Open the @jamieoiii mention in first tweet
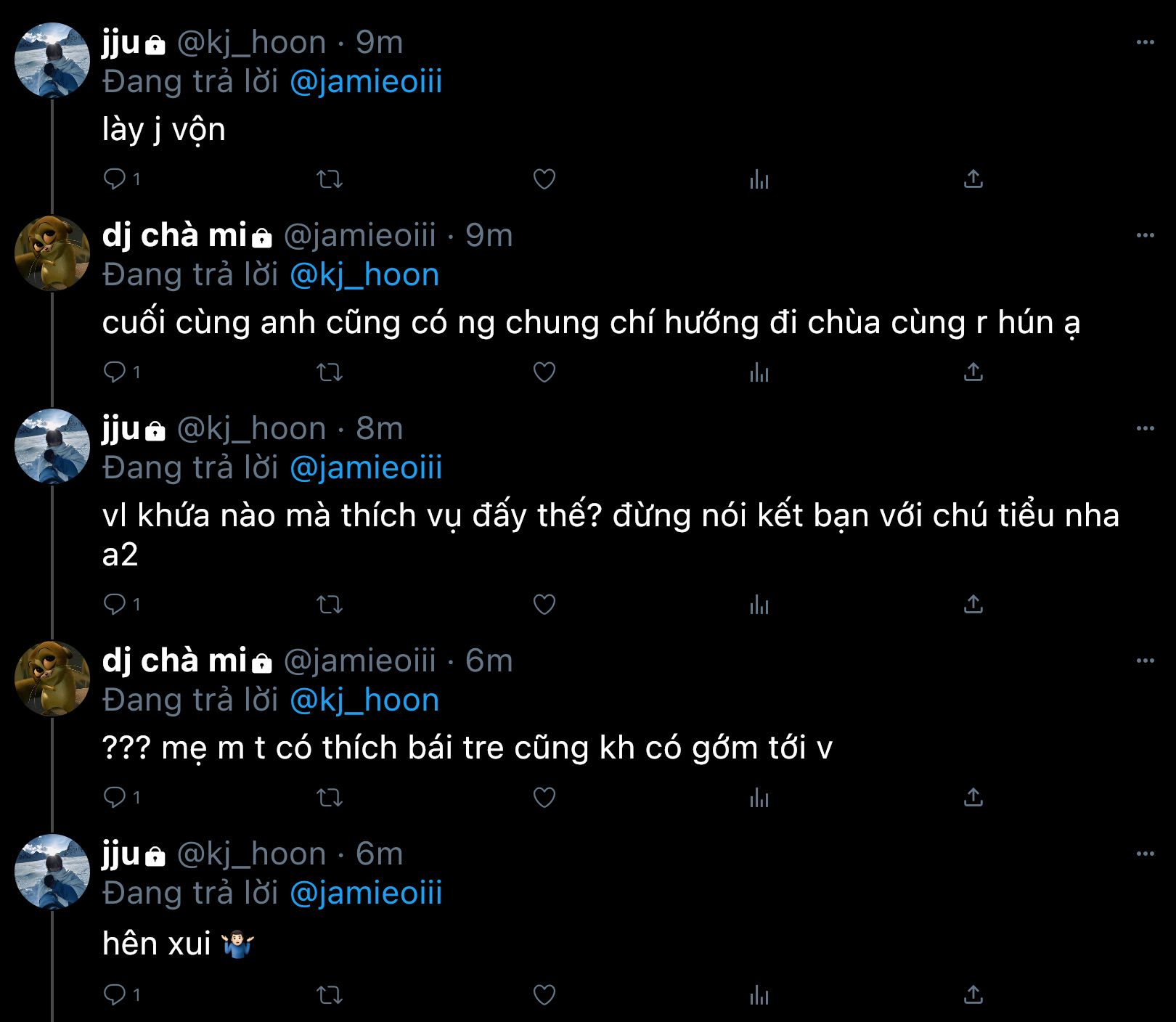The width and height of the screenshot is (1176, 1022). pos(366,81)
